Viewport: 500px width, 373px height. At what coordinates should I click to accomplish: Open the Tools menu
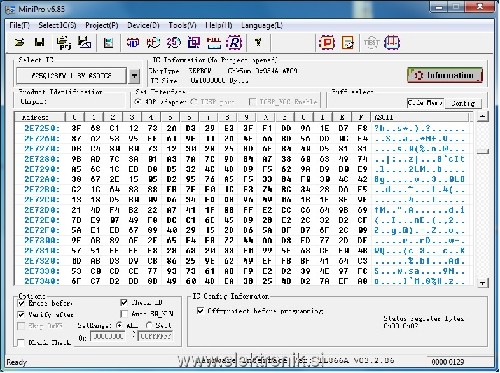[182, 25]
